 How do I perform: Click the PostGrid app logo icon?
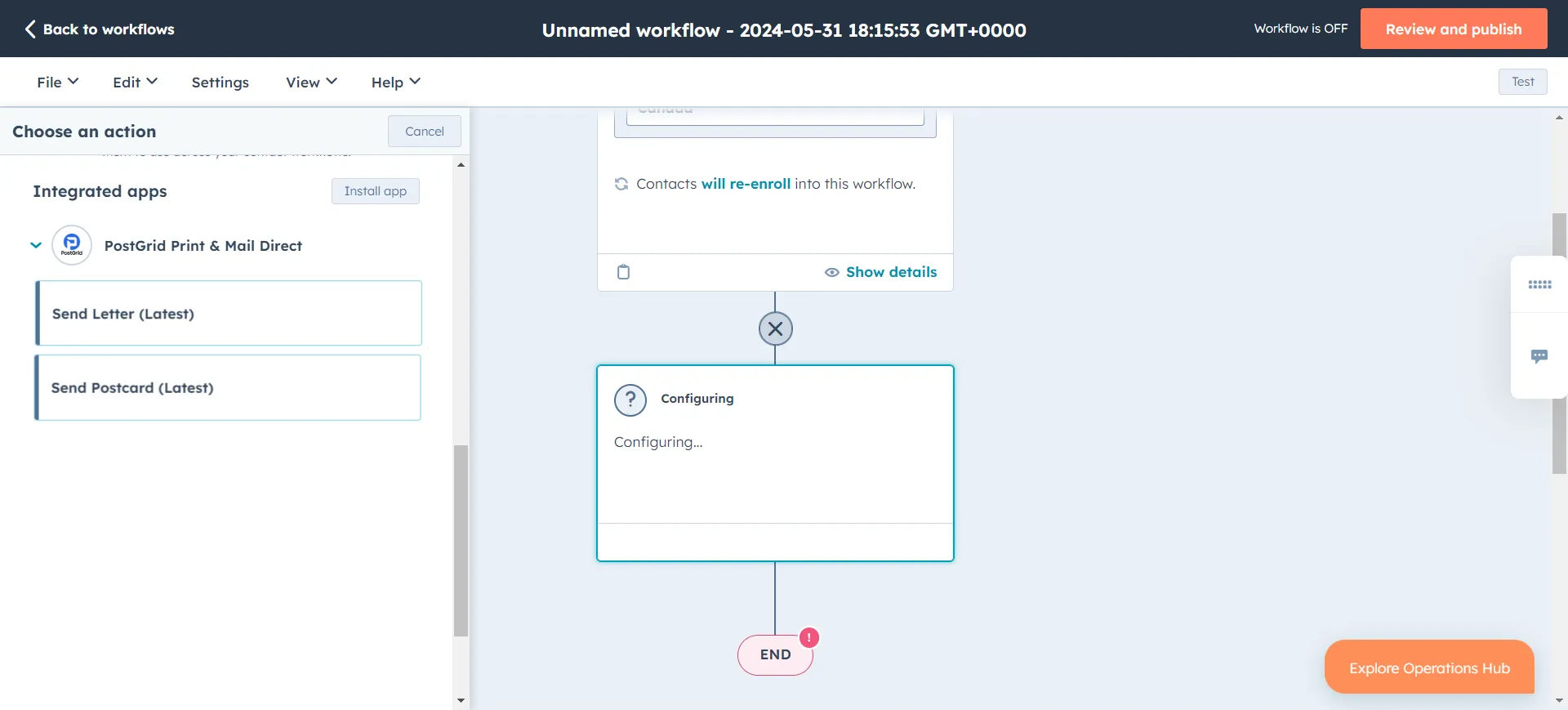72,245
